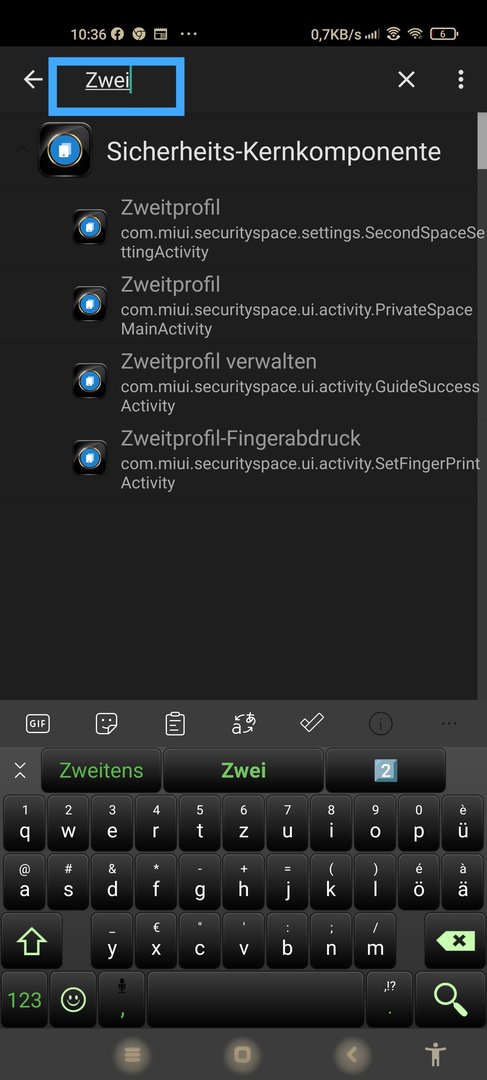Tap the search magnifier key
487x1080 pixels.
450,999
